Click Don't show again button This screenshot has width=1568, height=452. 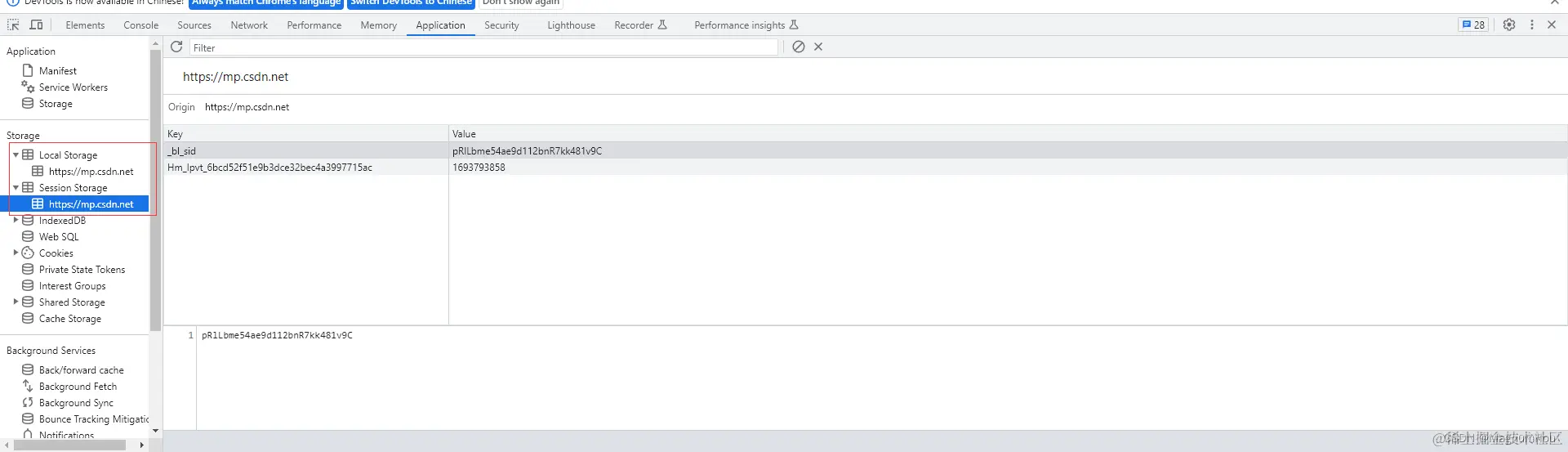(x=520, y=2)
